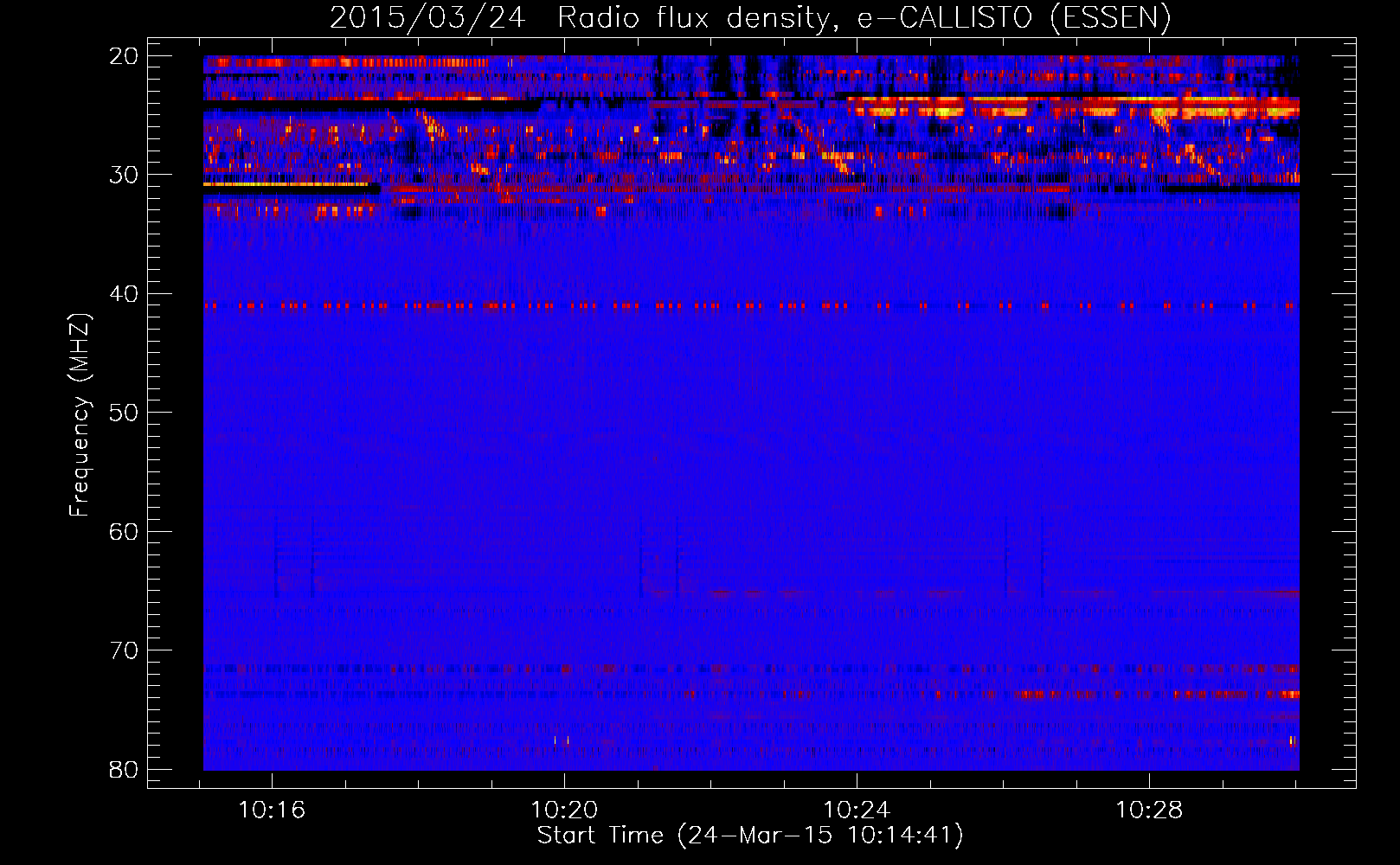
Task: Click the '40' frequency tick label
Action: click(x=124, y=294)
